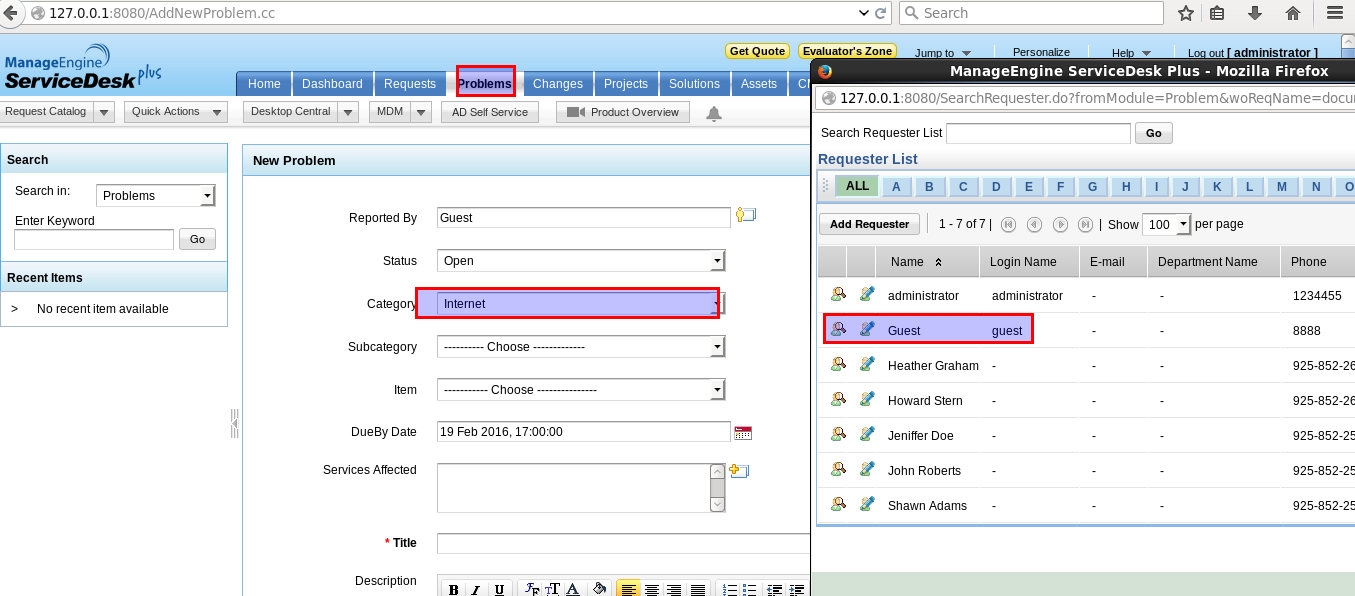The image size is (1355, 596).
Task: Reload page in main Firefox window
Action: [x=881, y=13]
